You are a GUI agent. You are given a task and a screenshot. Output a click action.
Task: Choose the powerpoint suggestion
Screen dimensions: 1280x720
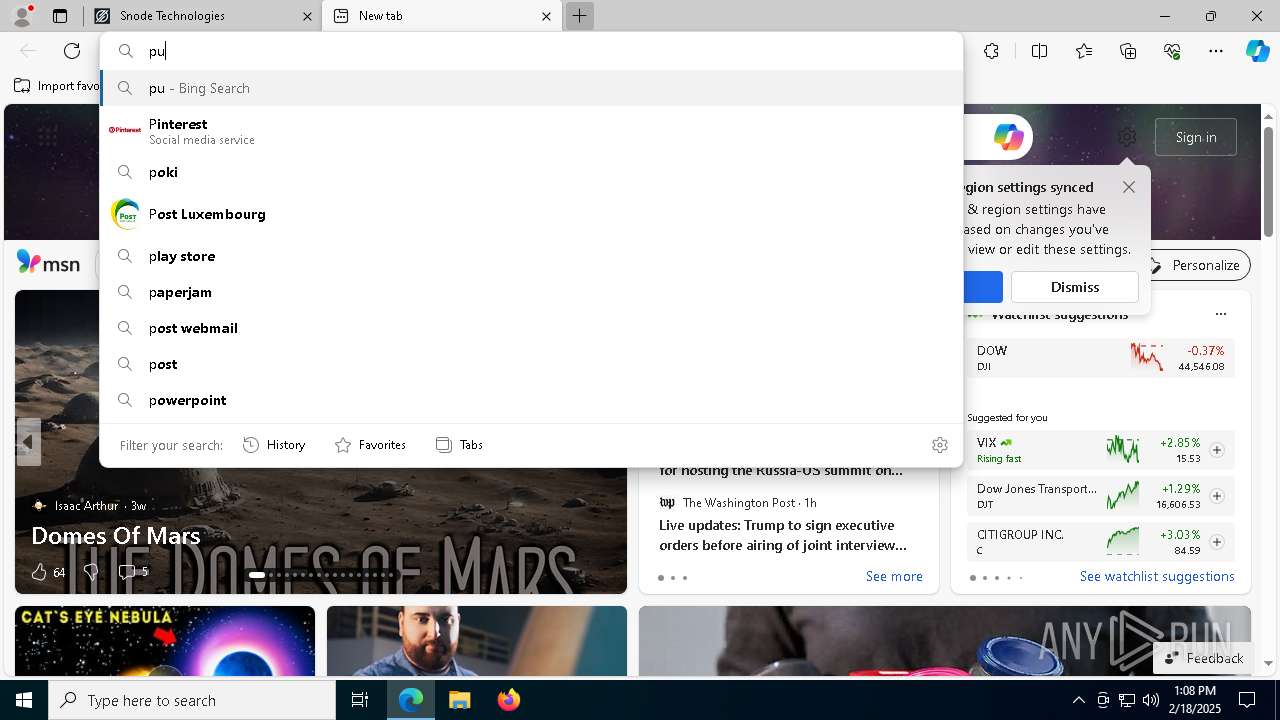531,400
